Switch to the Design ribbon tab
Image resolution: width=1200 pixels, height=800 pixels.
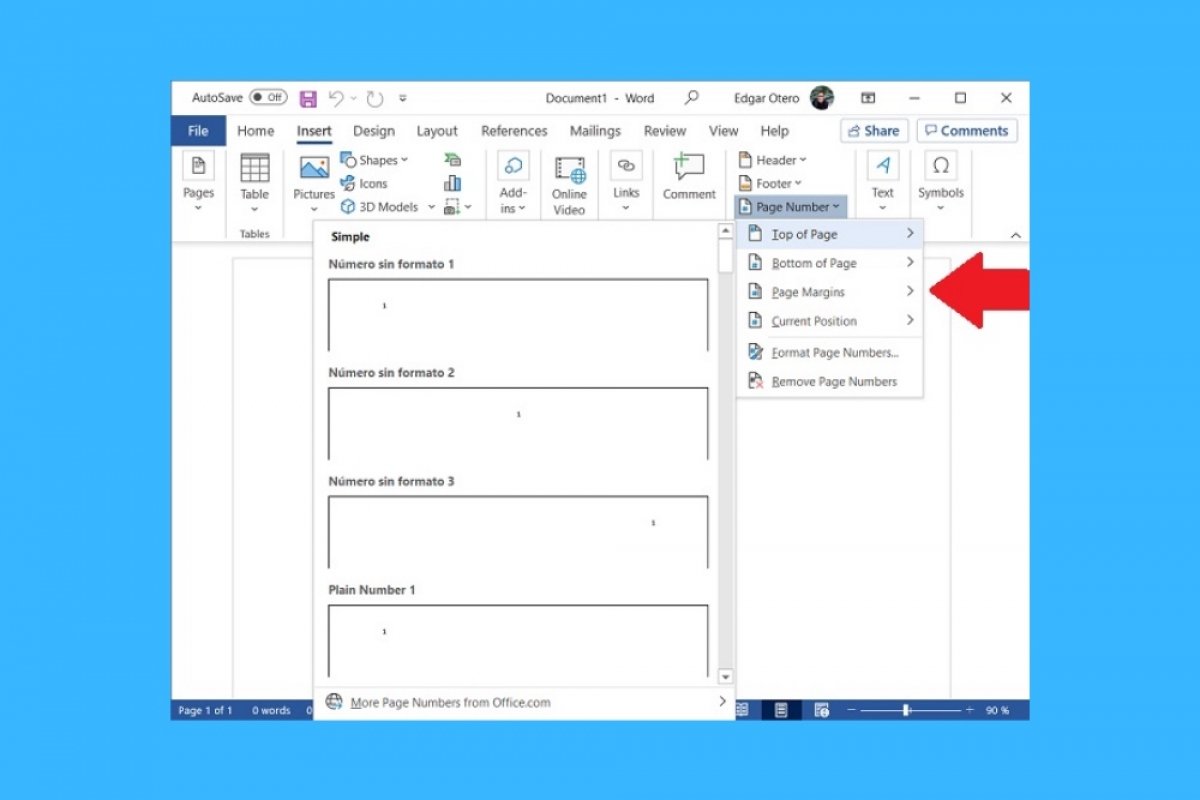click(x=373, y=130)
